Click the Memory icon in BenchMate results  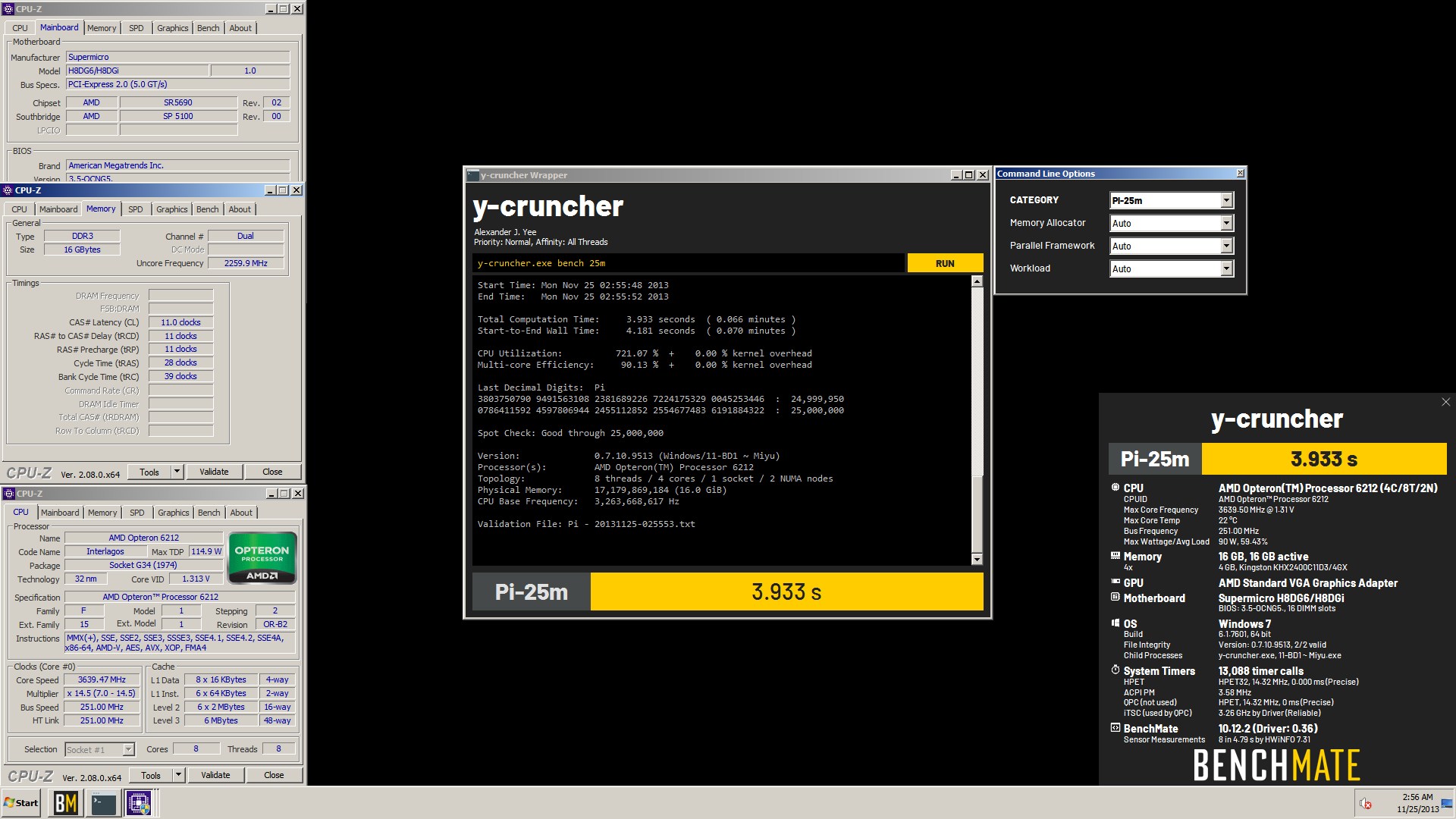pyautogui.click(x=1115, y=556)
